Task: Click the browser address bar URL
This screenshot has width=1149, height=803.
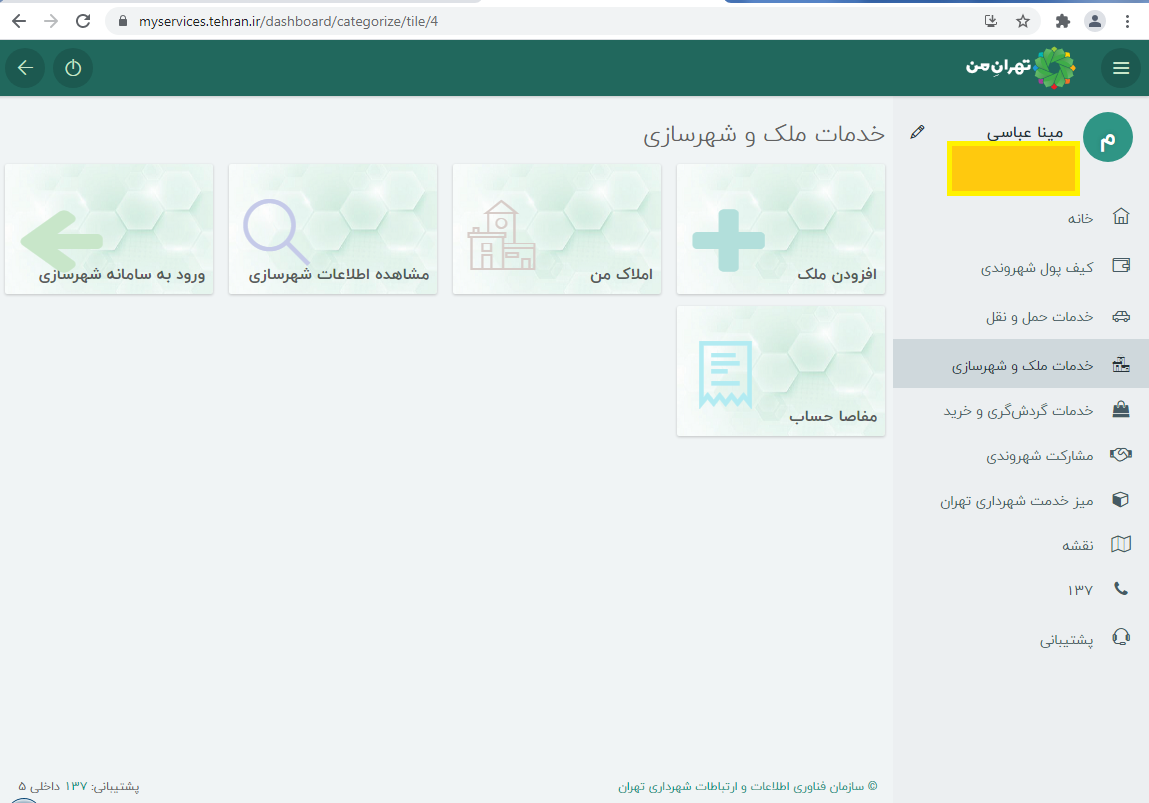Action: click(x=288, y=21)
